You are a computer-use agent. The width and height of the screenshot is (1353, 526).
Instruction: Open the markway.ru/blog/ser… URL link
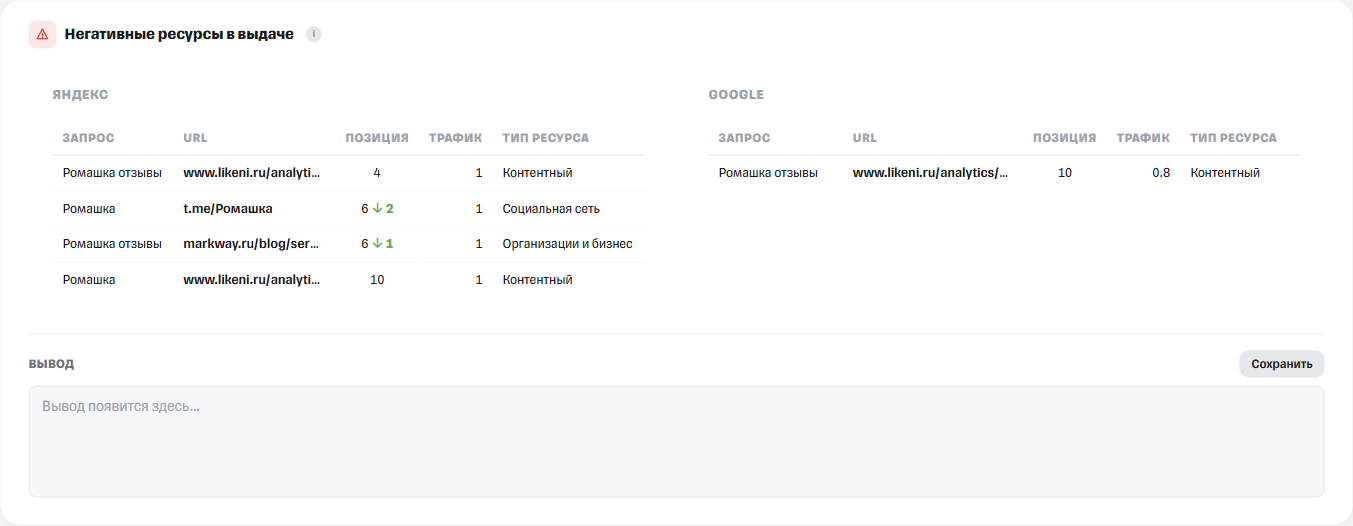pyautogui.click(x=252, y=244)
